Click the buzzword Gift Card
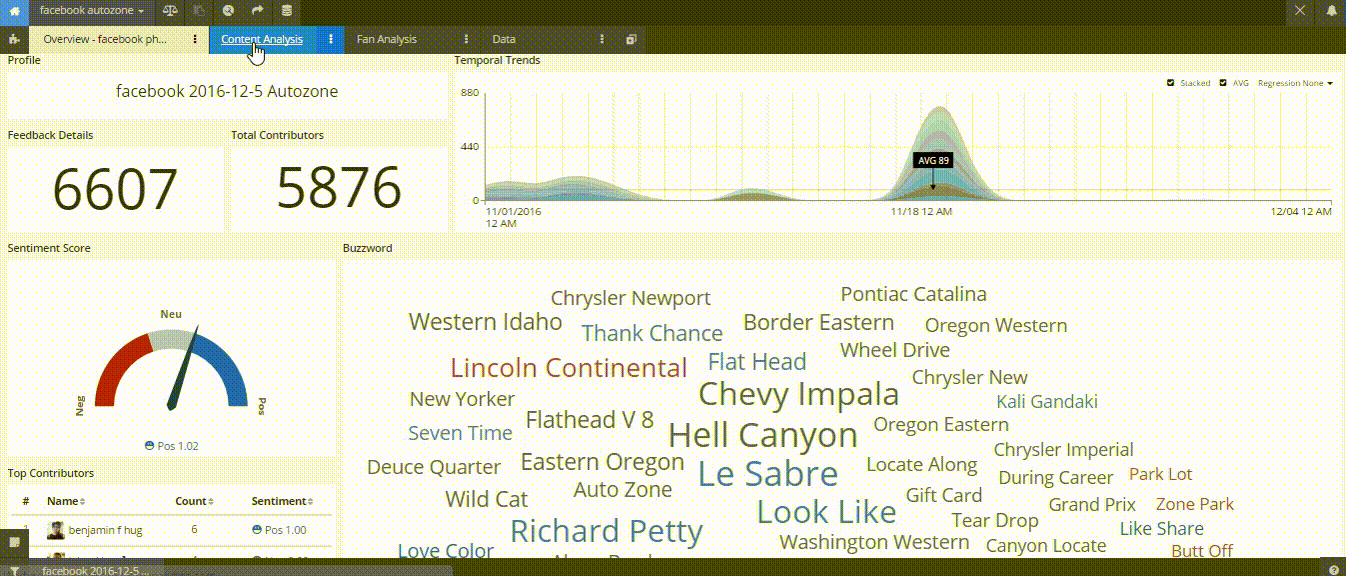The width and height of the screenshot is (1346, 576). coord(944,495)
